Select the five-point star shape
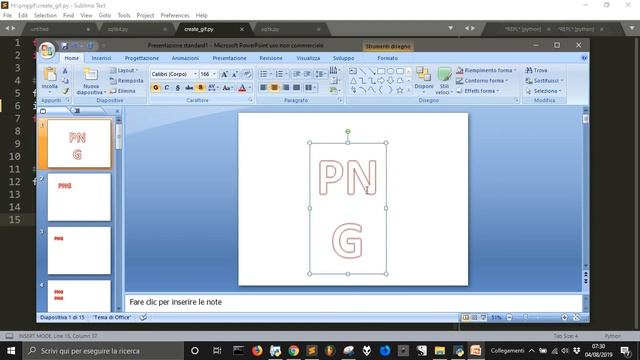Viewport: 640px width, 360px height. tap(400, 90)
